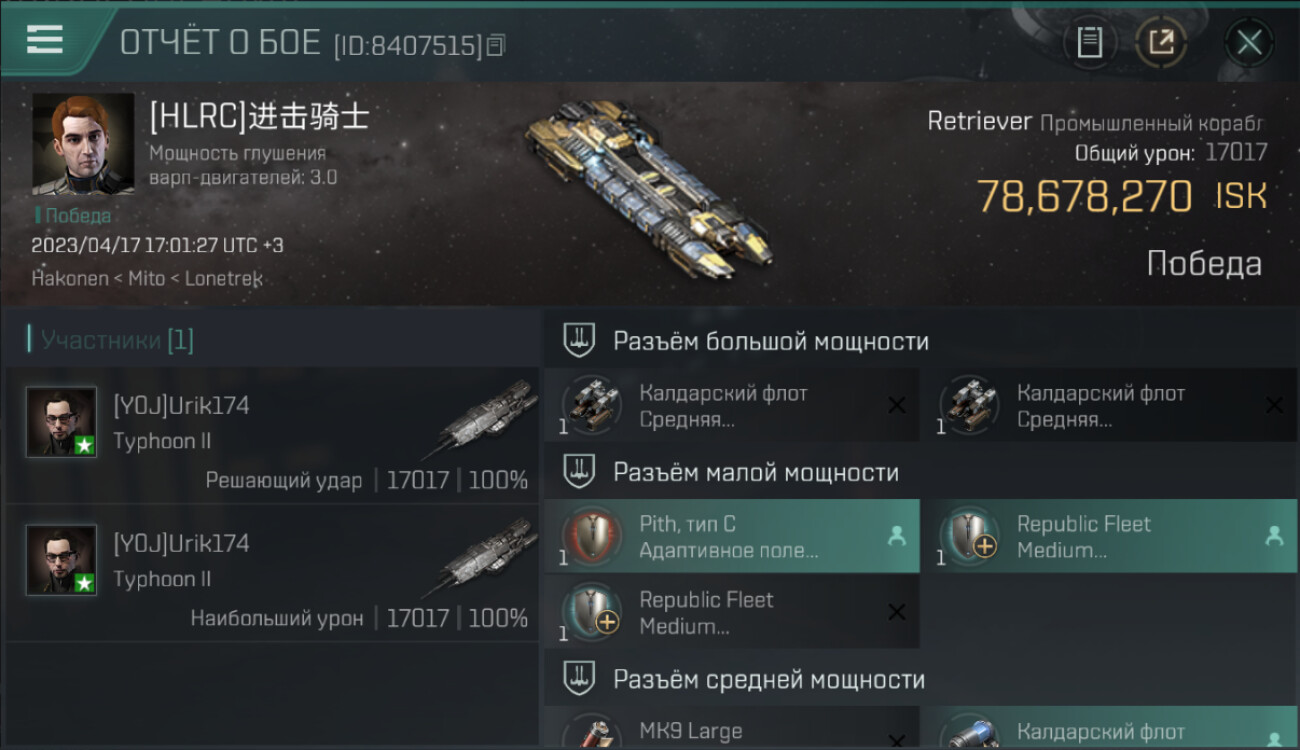The width and height of the screenshot is (1300, 750).
Task: Share the battle report externally
Action: click(x=1161, y=42)
